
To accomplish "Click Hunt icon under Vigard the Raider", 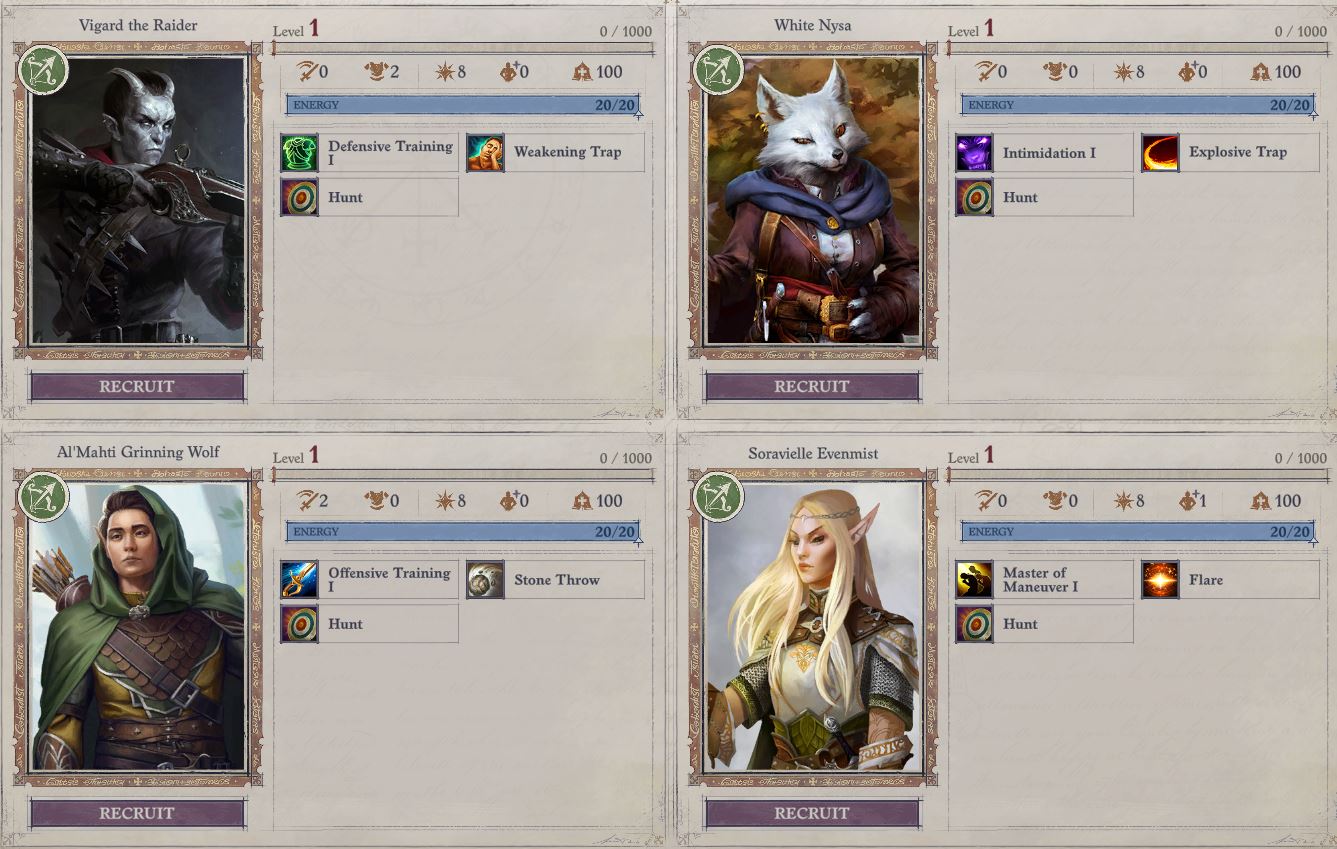I will (x=299, y=197).
